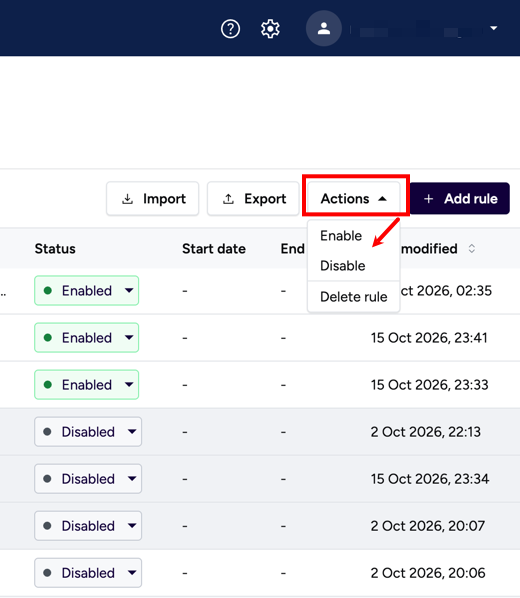
Task: Click the Import button
Action: [153, 199]
